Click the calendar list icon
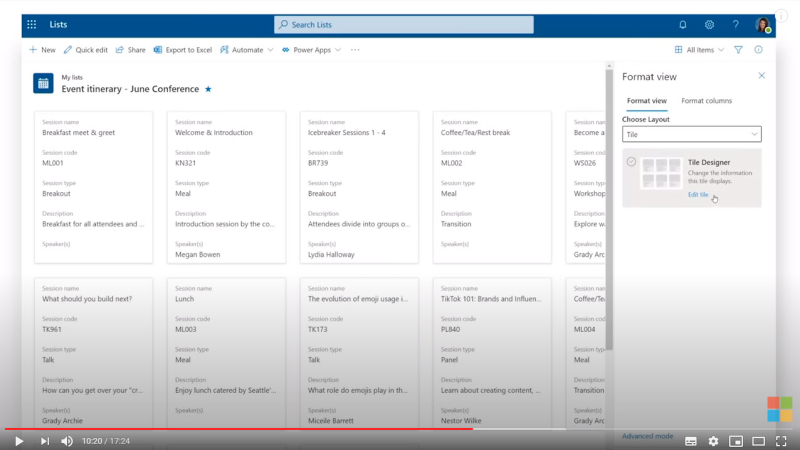This screenshot has width=800, height=450. coord(43,83)
